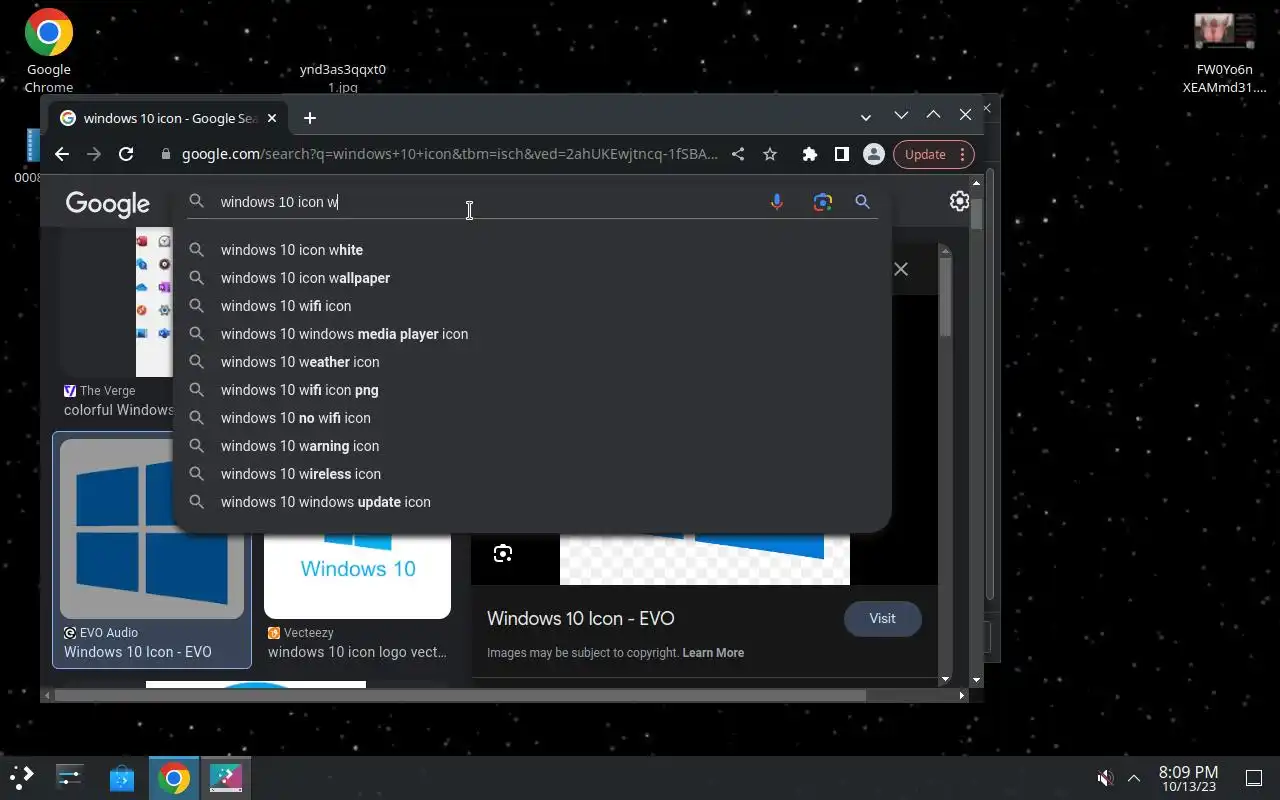Open Google Lens image search icon
The width and height of the screenshot is (1280, 800).
tap(823, 202)
